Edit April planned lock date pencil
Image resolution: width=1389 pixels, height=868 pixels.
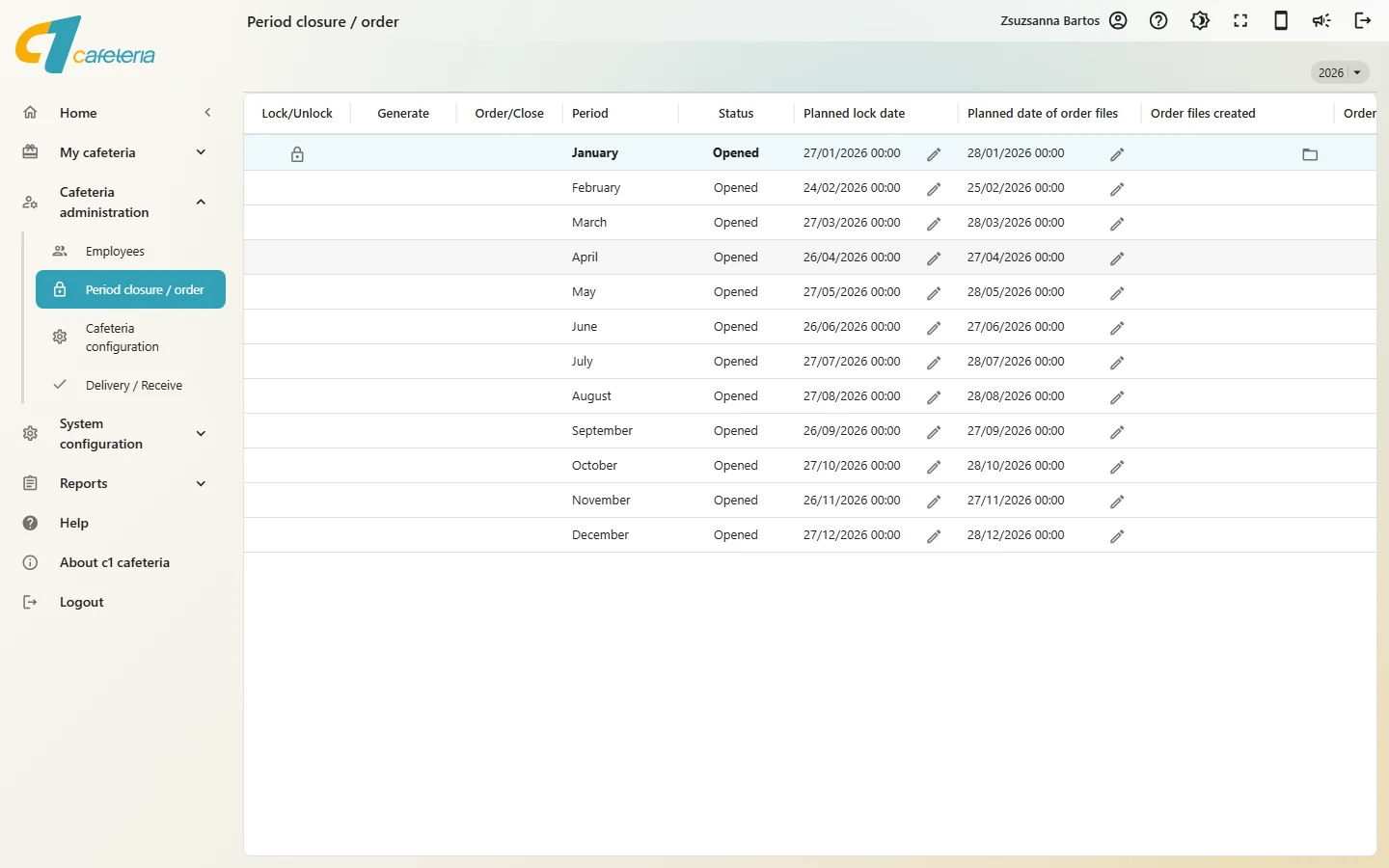(x=934, y=258)
